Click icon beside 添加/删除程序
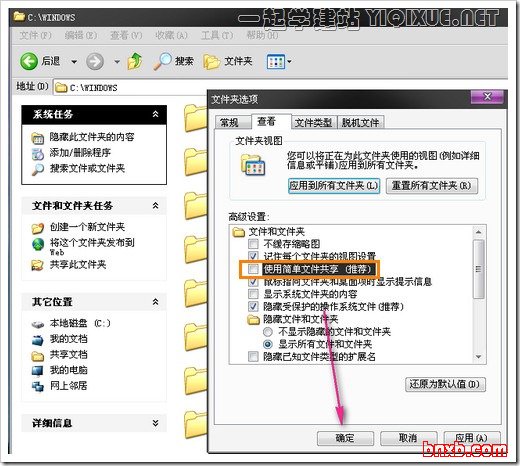This screenshot has height=466, width=520. click(x=38, y=154)
